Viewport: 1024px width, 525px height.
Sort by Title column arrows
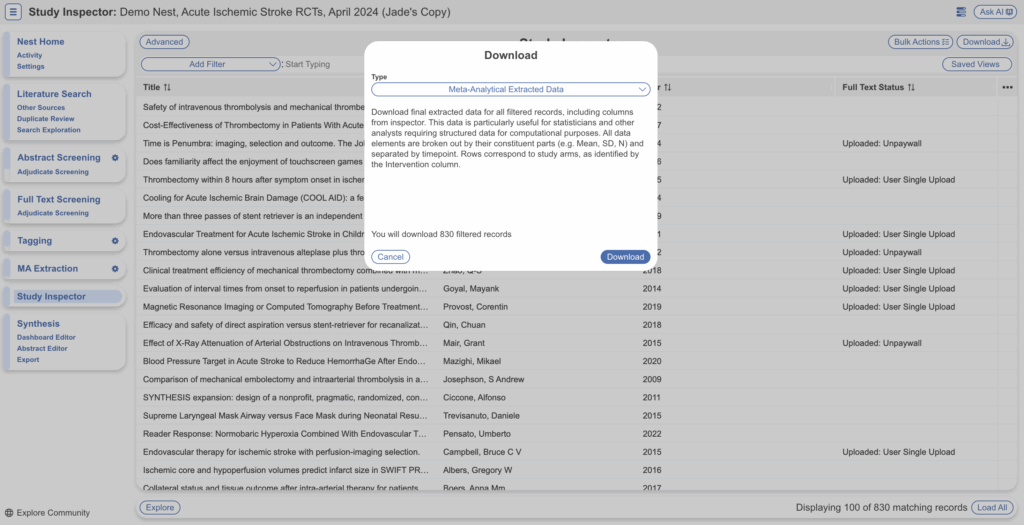tap(167, 87)
